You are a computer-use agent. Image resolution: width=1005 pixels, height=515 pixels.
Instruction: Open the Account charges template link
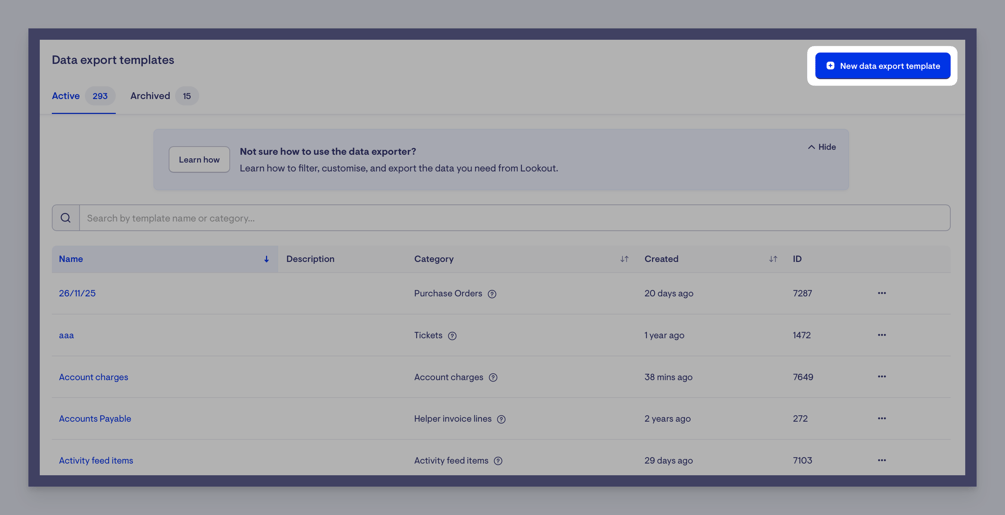click(x=94, y=377)
